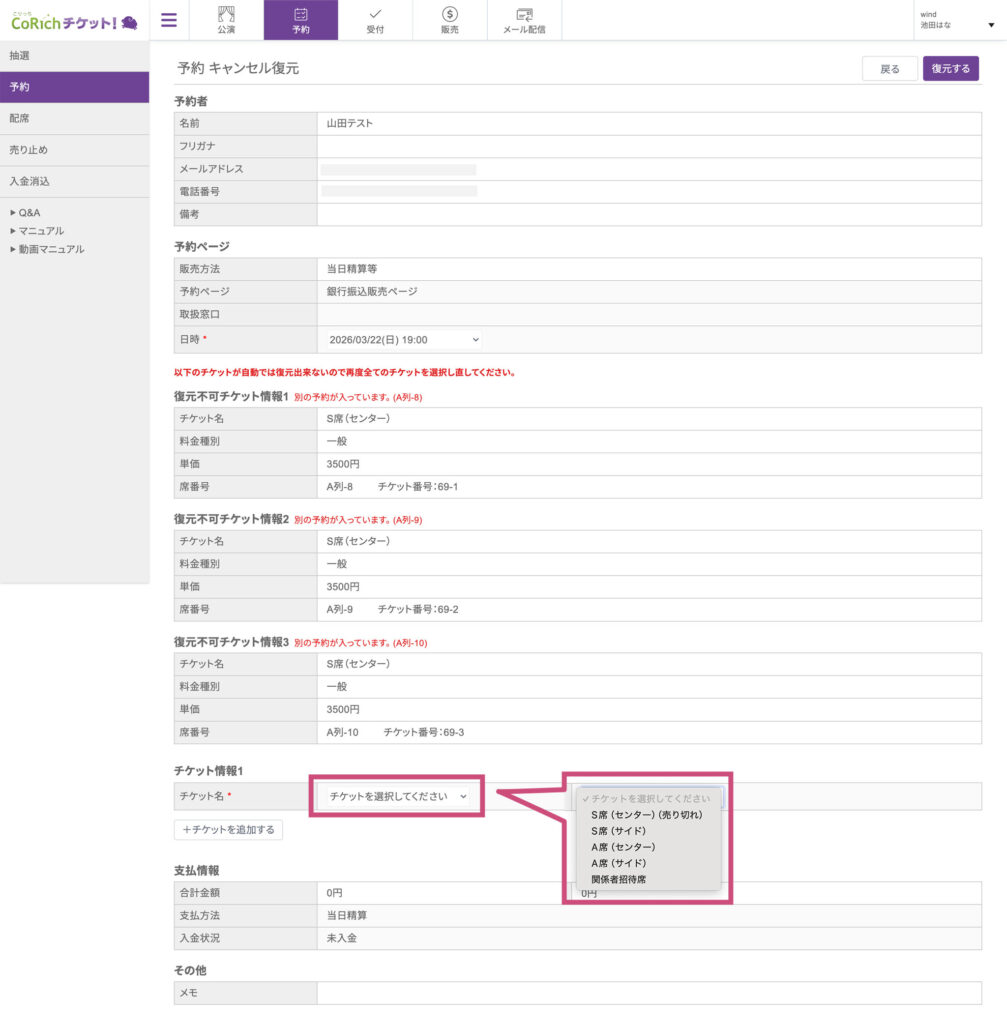Open the wind account dropdown arrow
The width and height of the screenshot is (1007, 1024).
(x=990, y=25)
